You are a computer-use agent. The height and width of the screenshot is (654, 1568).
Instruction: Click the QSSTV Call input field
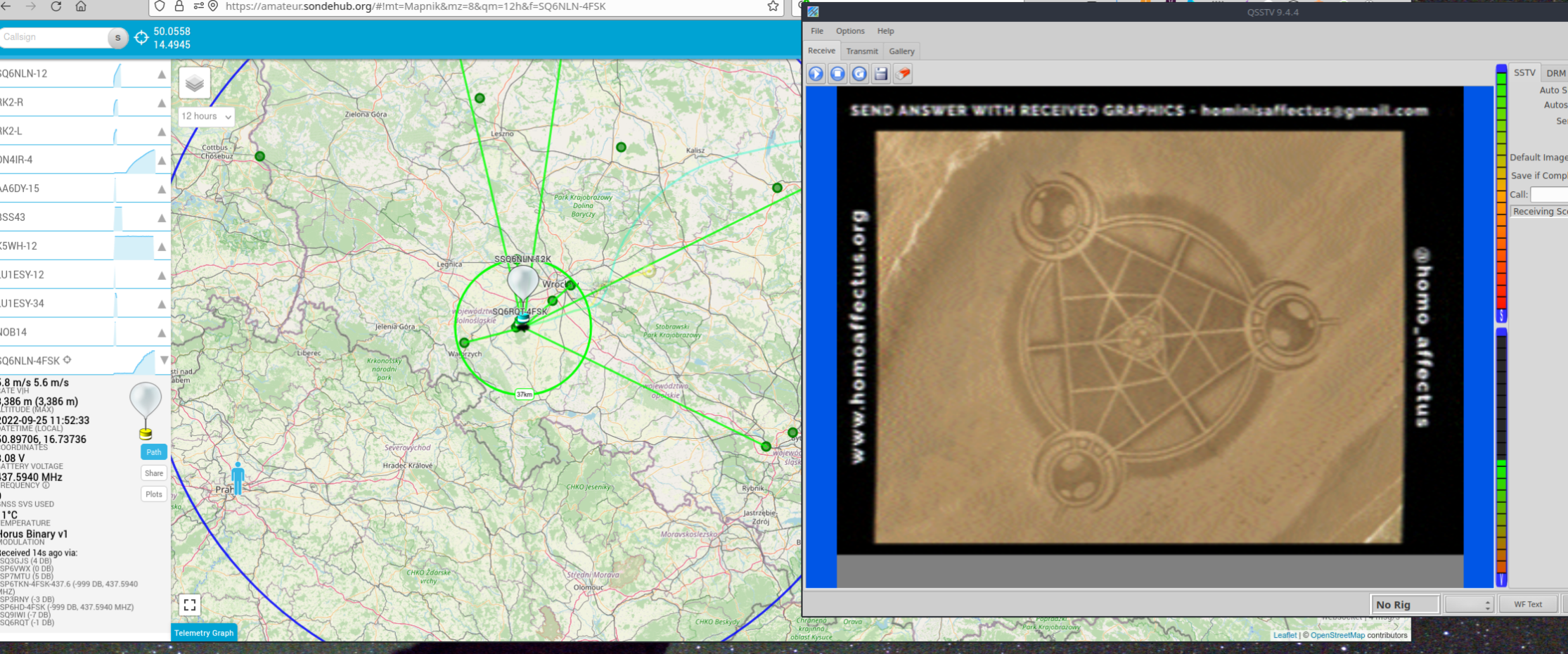tap(1549, 194)
